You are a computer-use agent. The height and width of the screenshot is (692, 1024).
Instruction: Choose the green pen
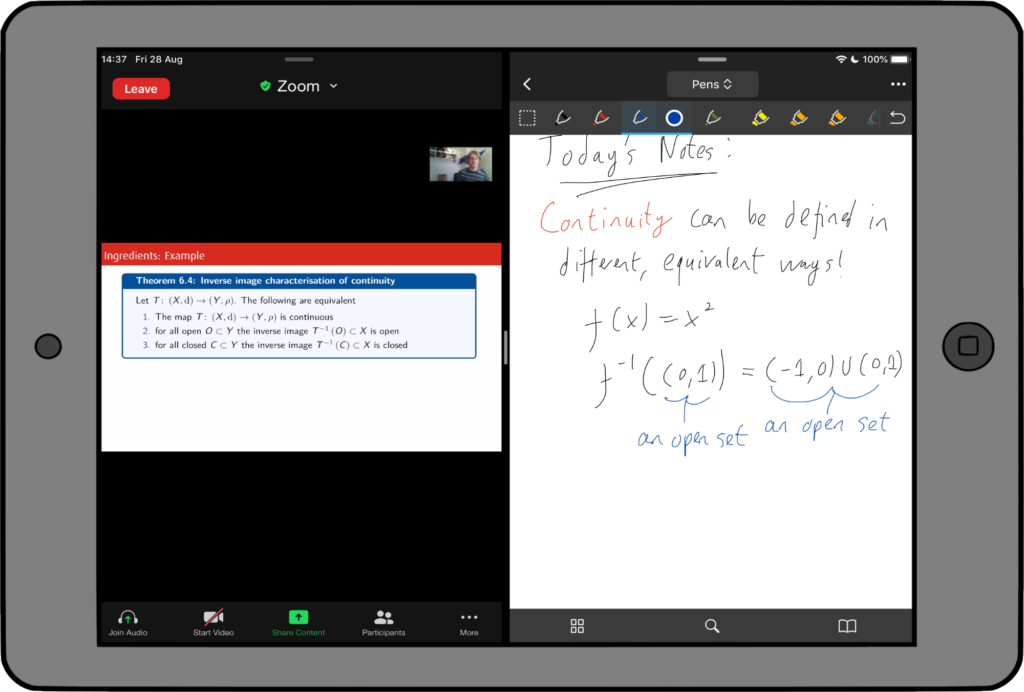click(713, 118)
